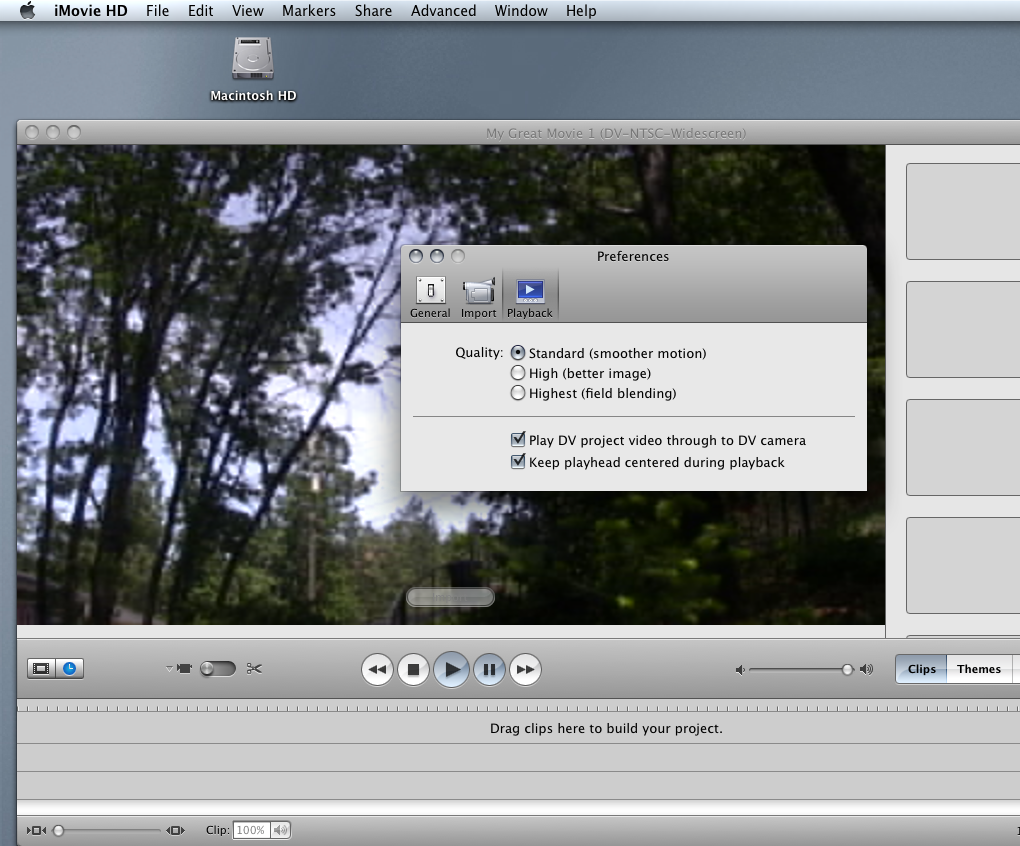Open the Markers menu
Image resolution: width=1020 pixels, height=846 pixels.
[x=309, y=11]
